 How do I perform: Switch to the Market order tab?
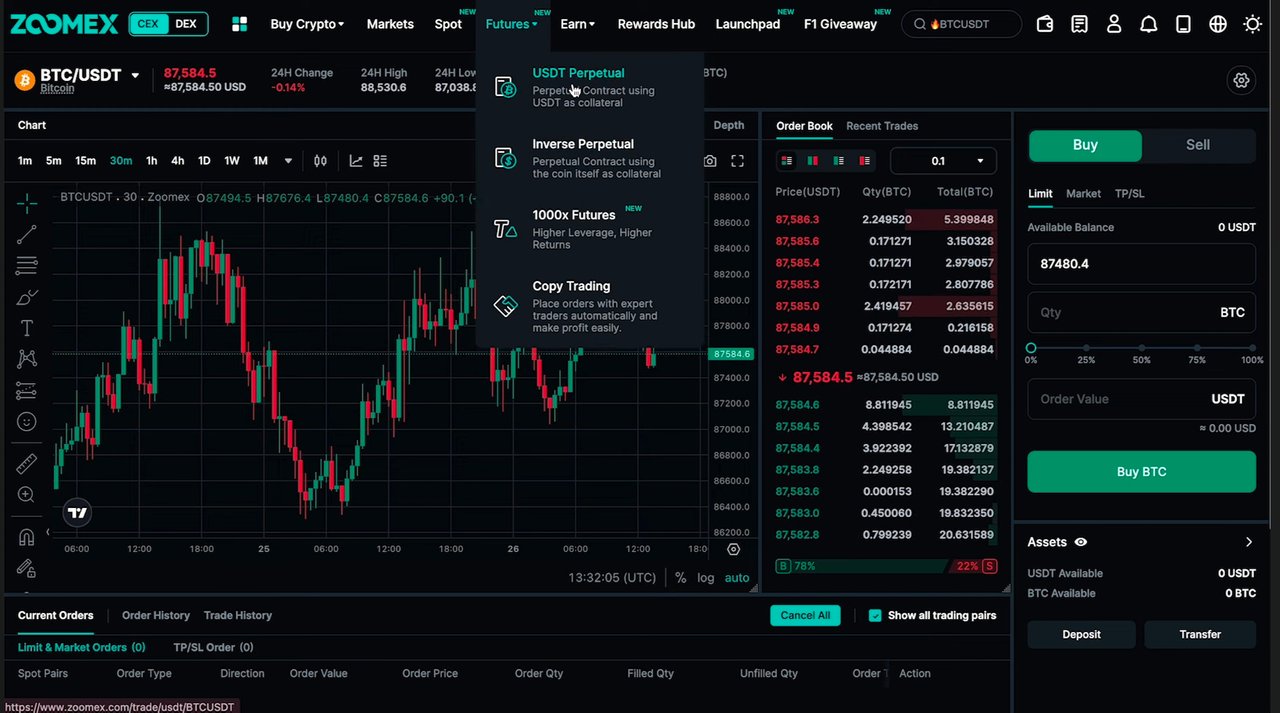[x=1083, y=193]
